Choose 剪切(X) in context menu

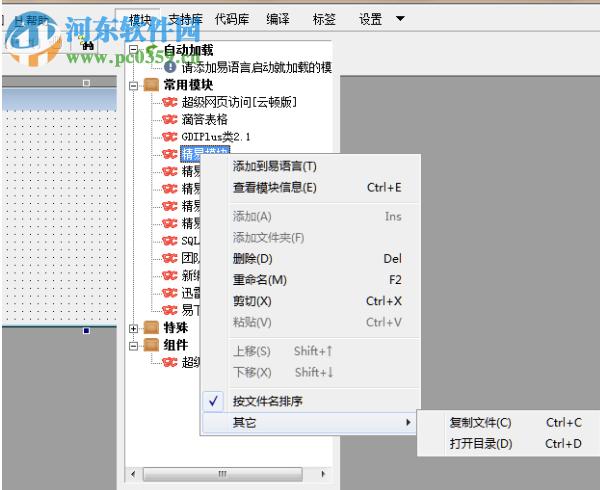(311, 301)
